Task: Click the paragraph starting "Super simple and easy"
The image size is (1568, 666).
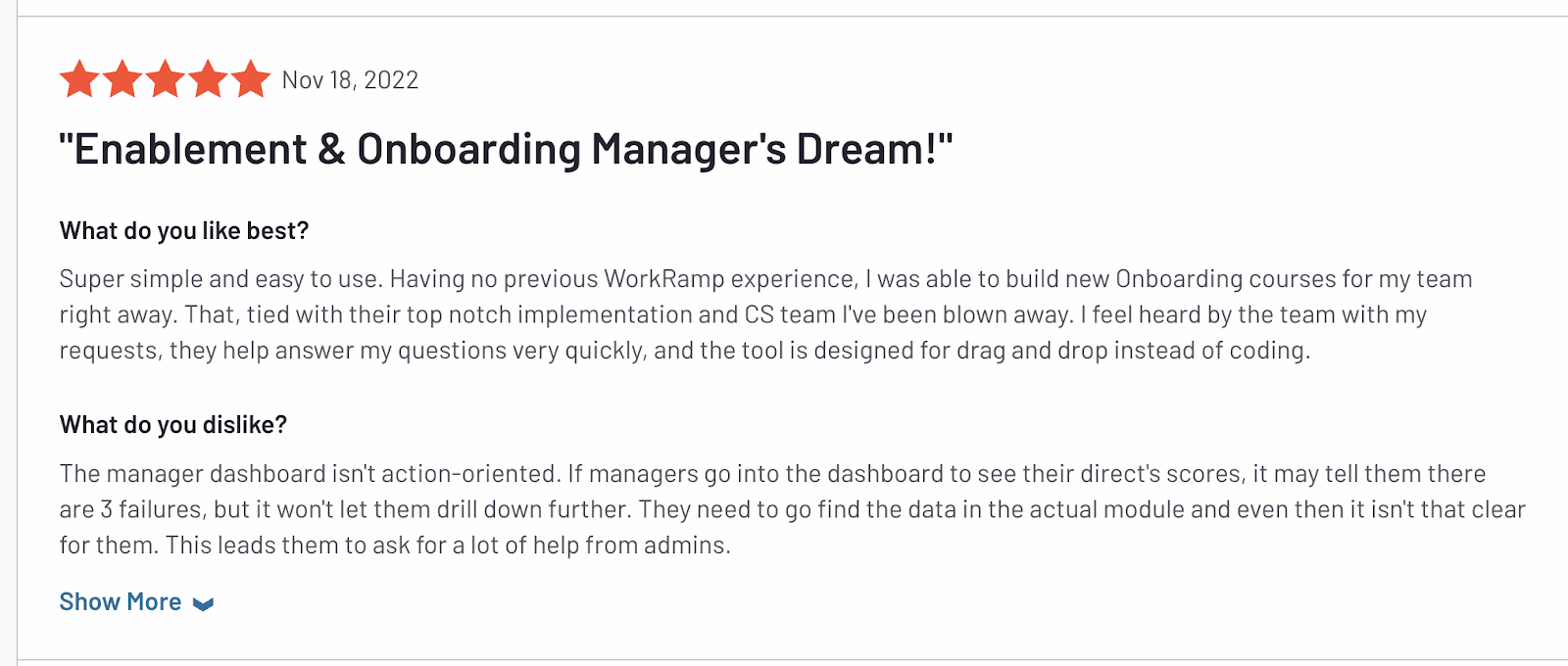Action: click(x=765, y=314)
